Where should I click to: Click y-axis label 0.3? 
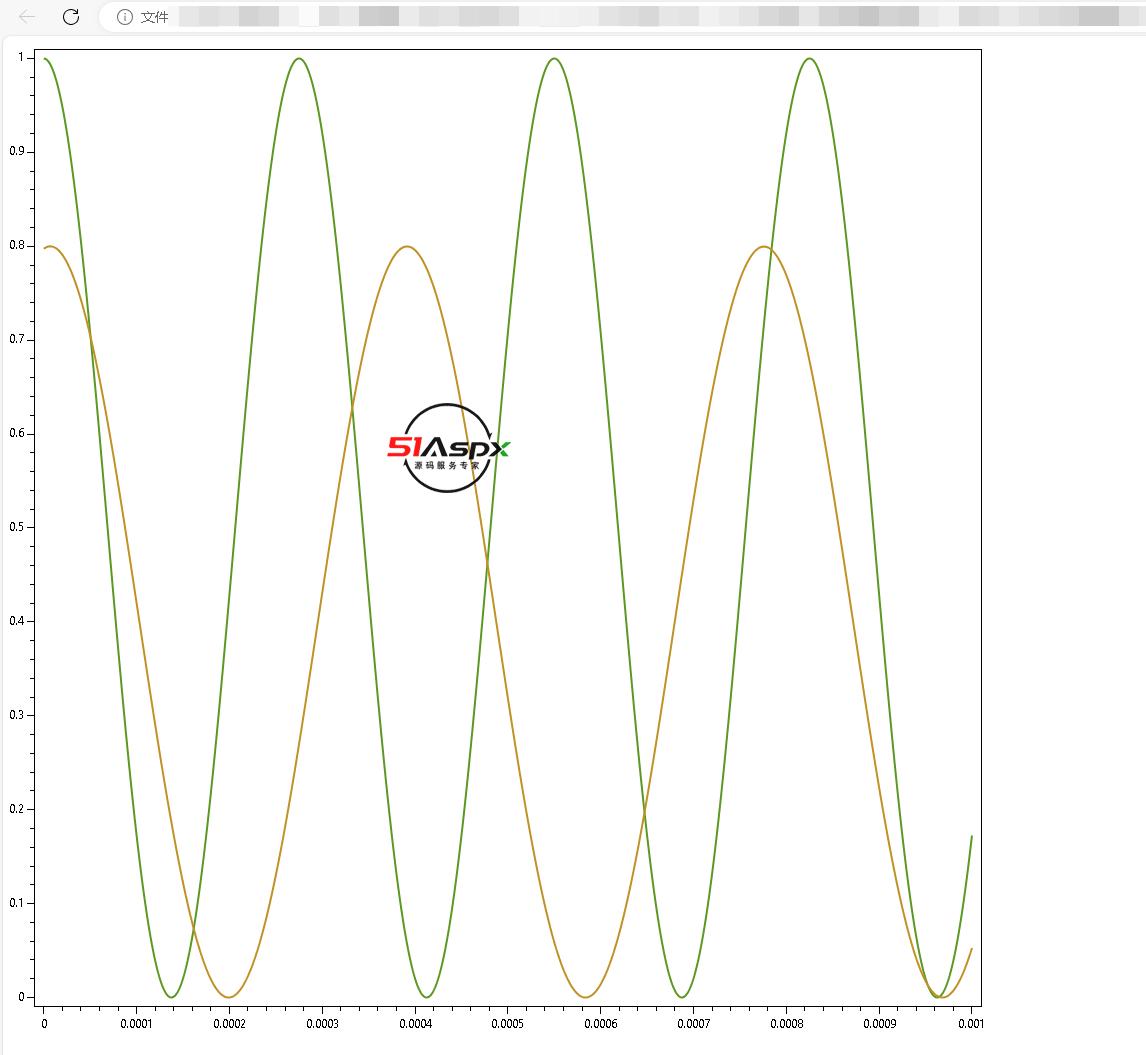coord(17,715)
